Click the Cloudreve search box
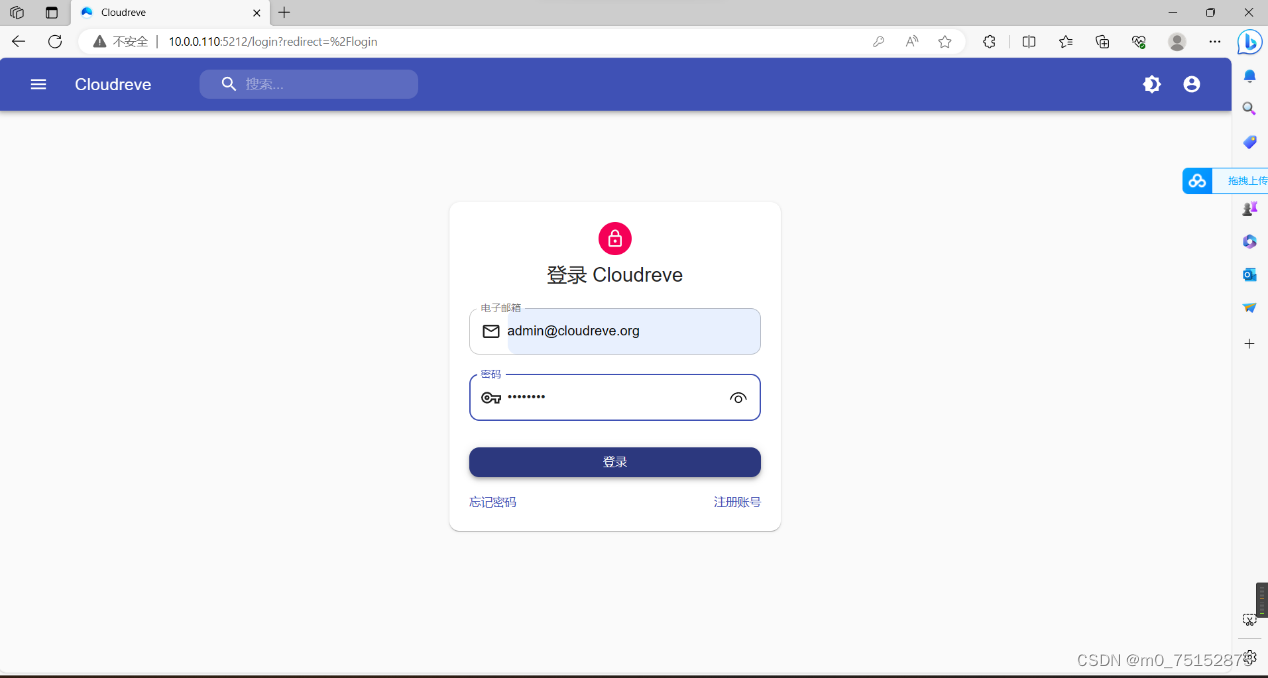 pos(308,84)
